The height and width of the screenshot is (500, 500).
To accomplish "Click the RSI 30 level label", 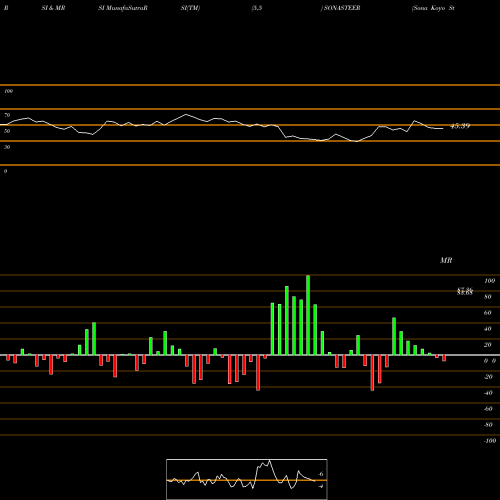I will coord(7,147).
